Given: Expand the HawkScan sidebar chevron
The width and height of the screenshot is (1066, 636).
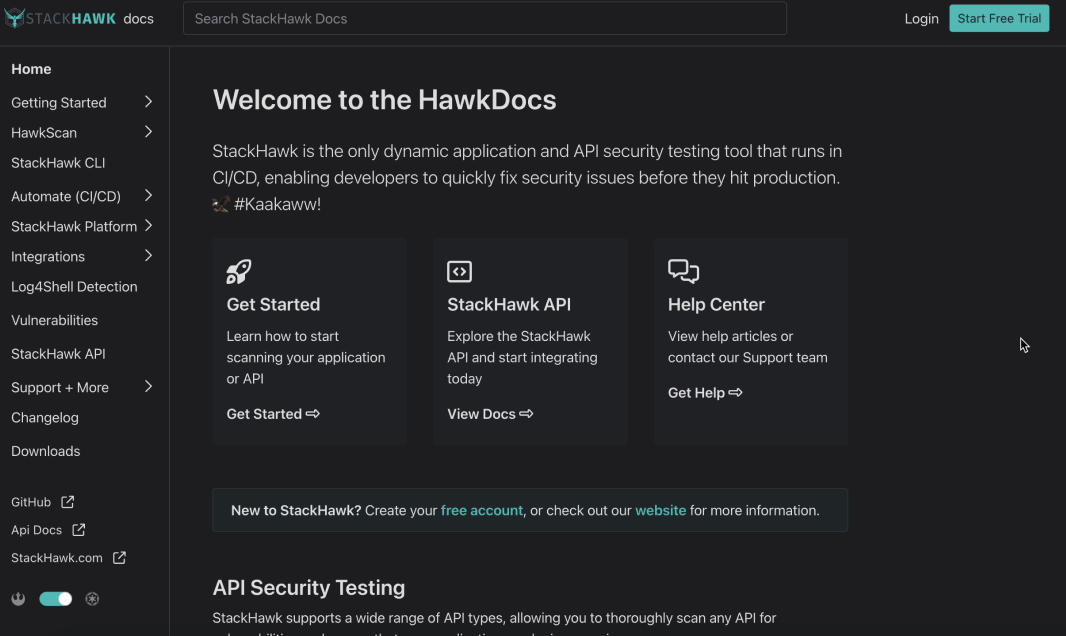Looking at the screenshot, I should 148,132.
